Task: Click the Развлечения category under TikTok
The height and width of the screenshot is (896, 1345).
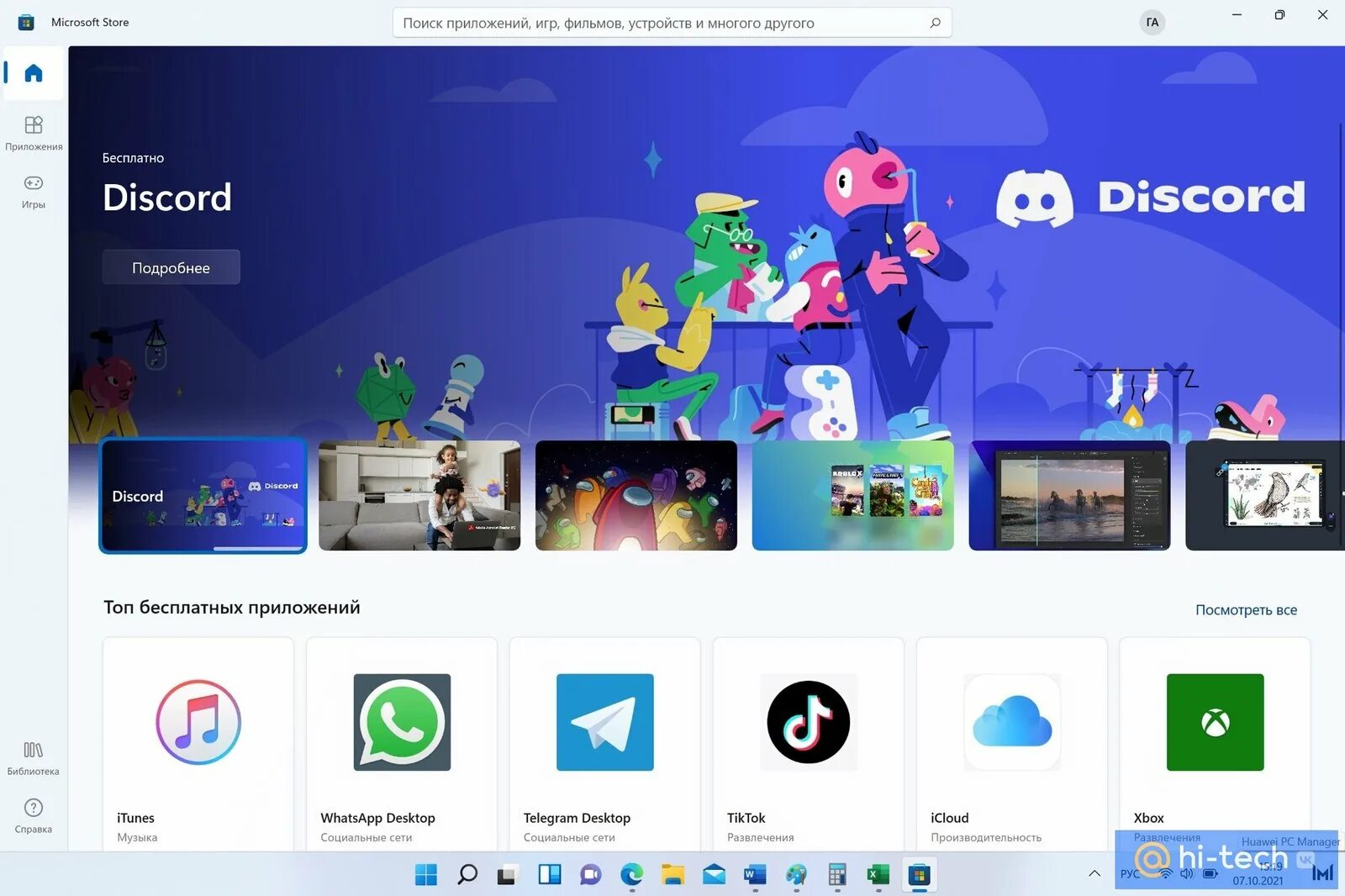Action: pos(761,837)
